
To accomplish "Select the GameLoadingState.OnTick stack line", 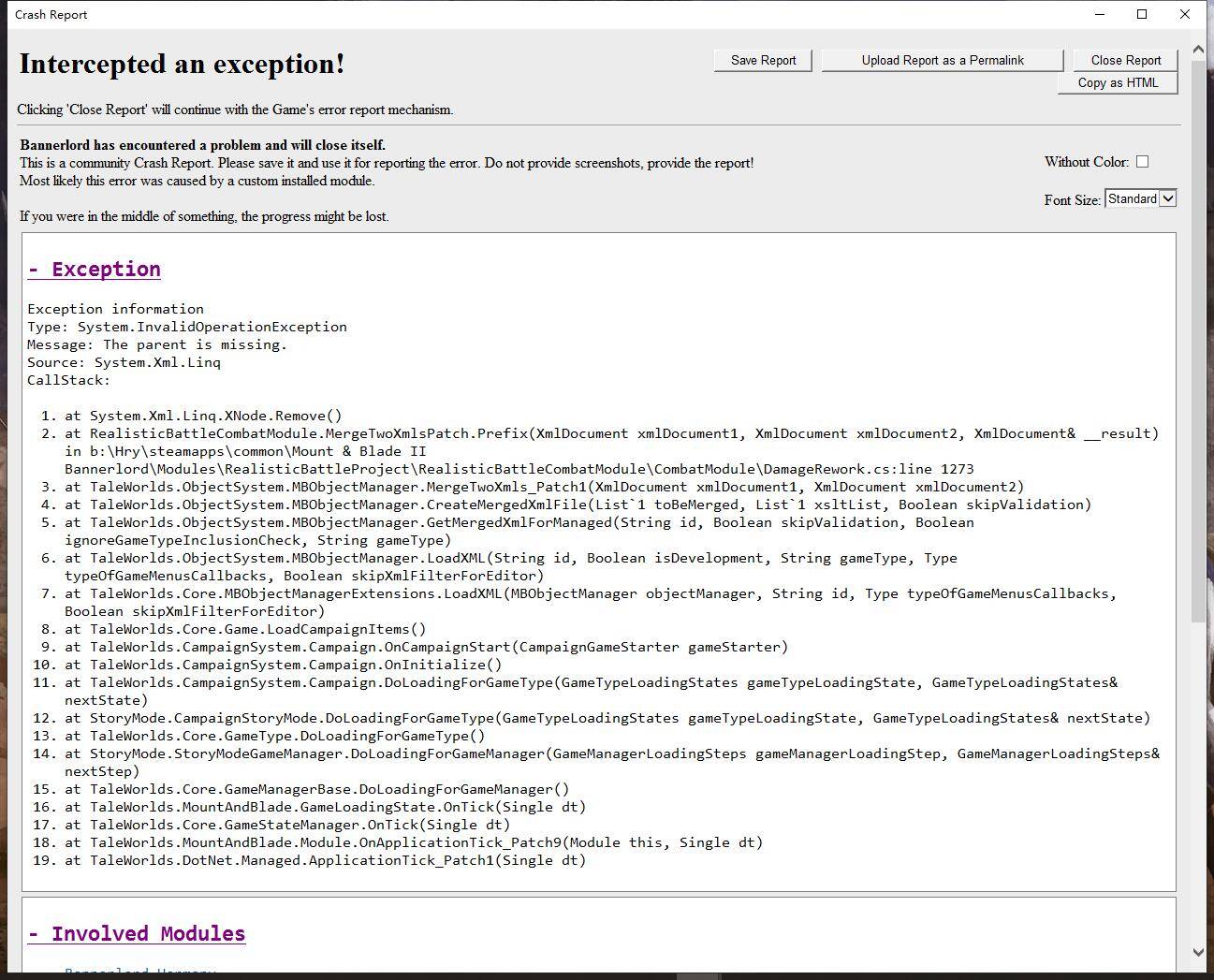I will click(x=326, y=807).
